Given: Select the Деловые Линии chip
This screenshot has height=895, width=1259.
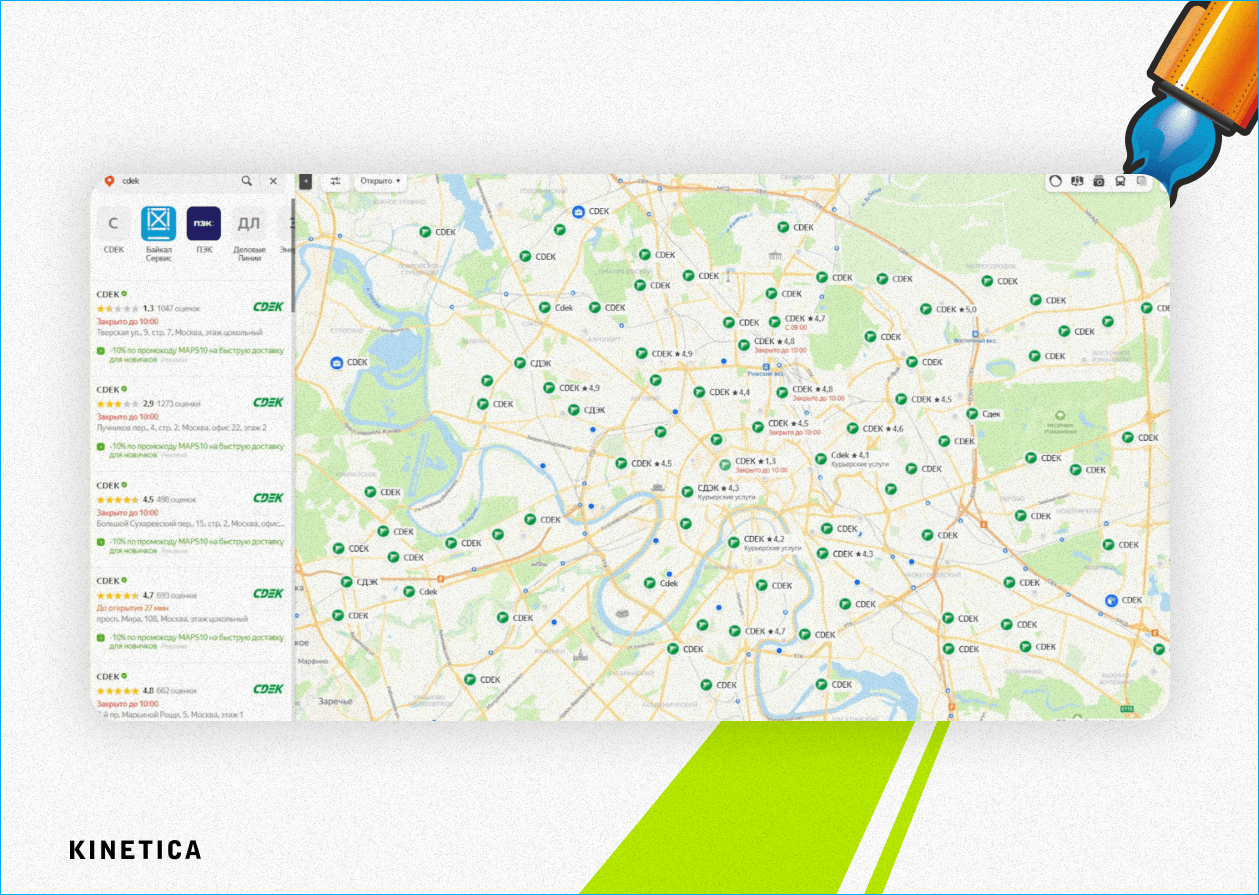Looking at the screenshot, I should tap(249, 234).
